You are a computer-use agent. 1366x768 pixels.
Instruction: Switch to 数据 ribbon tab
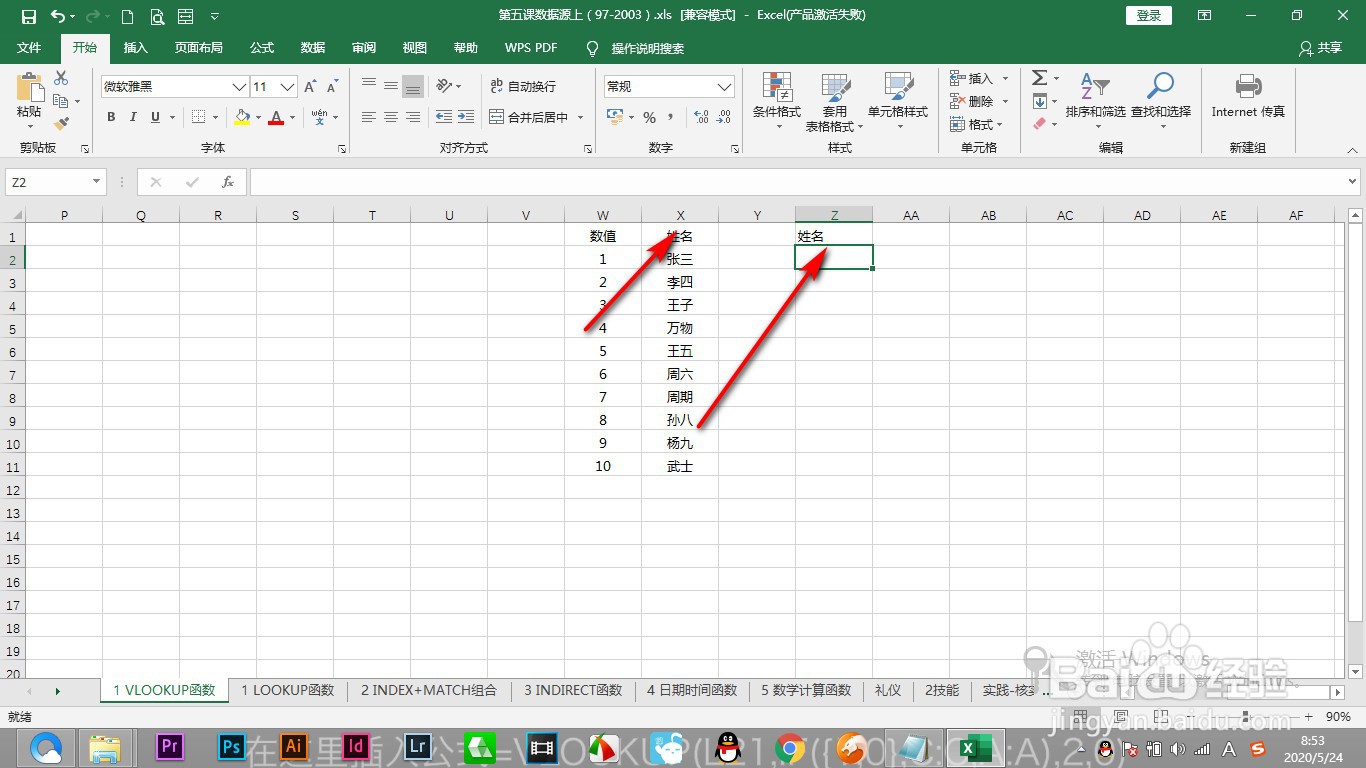(313, 48)
